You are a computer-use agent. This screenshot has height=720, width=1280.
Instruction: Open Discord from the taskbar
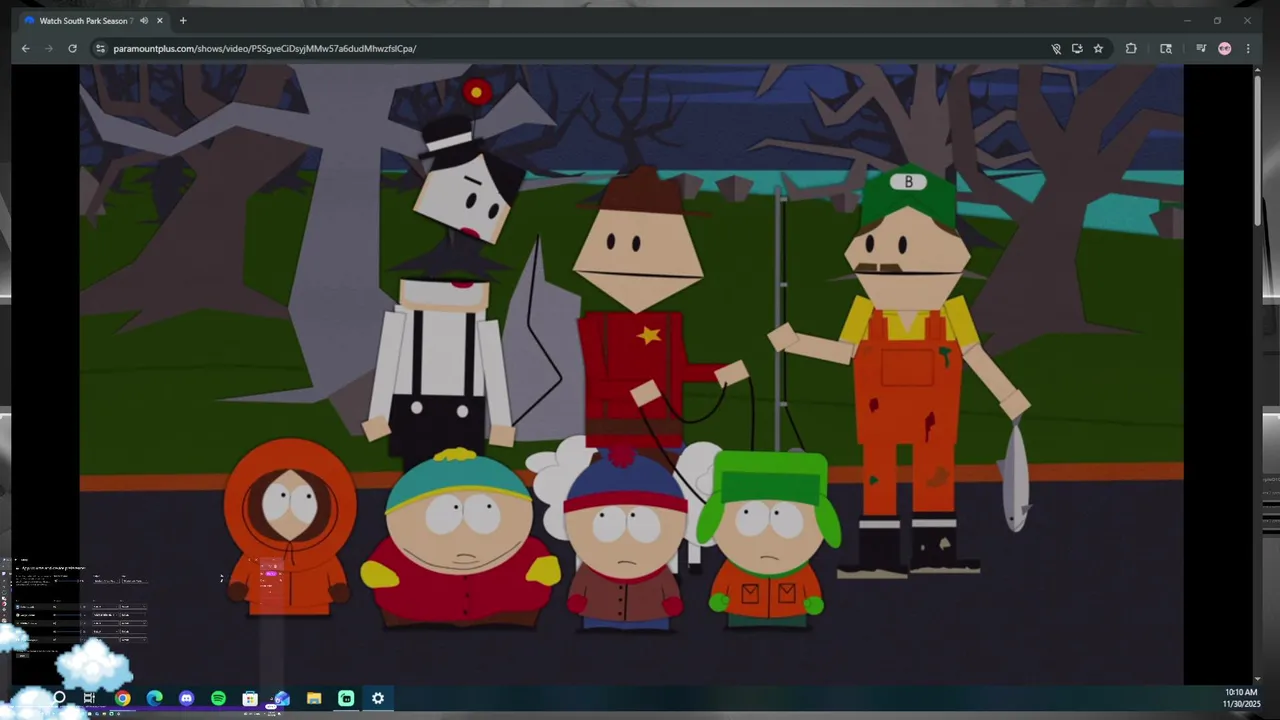186,698
